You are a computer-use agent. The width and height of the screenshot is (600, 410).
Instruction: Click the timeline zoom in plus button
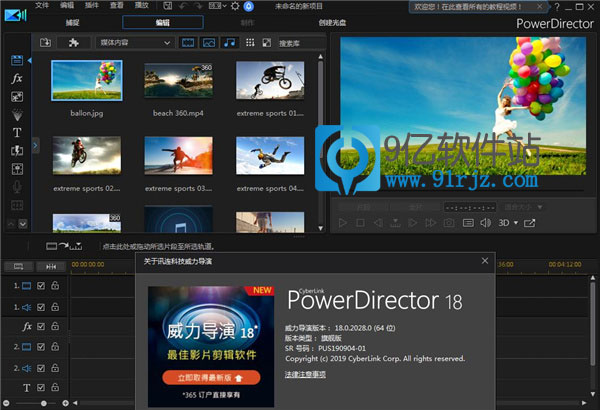[x=65, y=403]
